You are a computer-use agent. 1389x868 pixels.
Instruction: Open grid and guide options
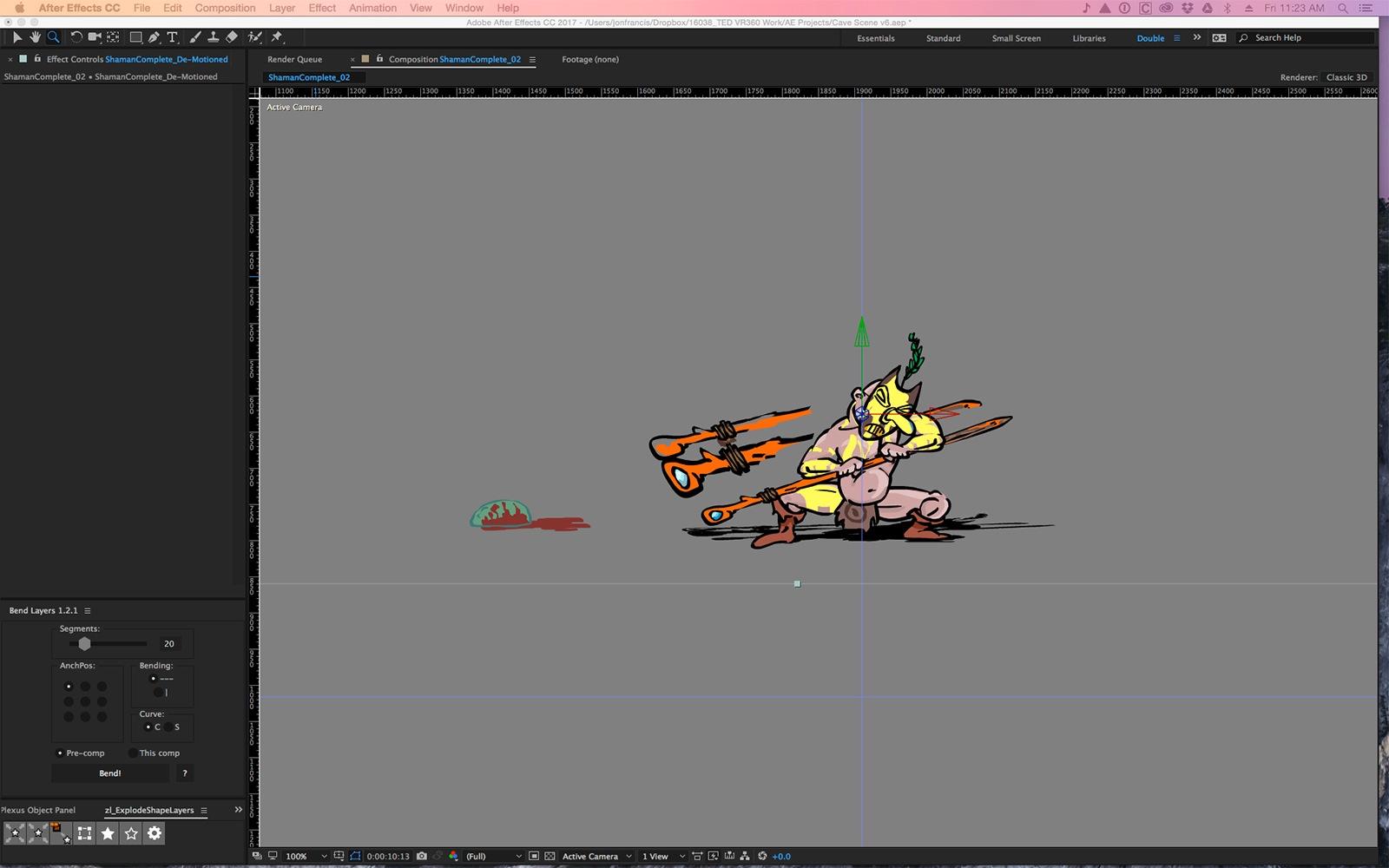pos(339,856)
